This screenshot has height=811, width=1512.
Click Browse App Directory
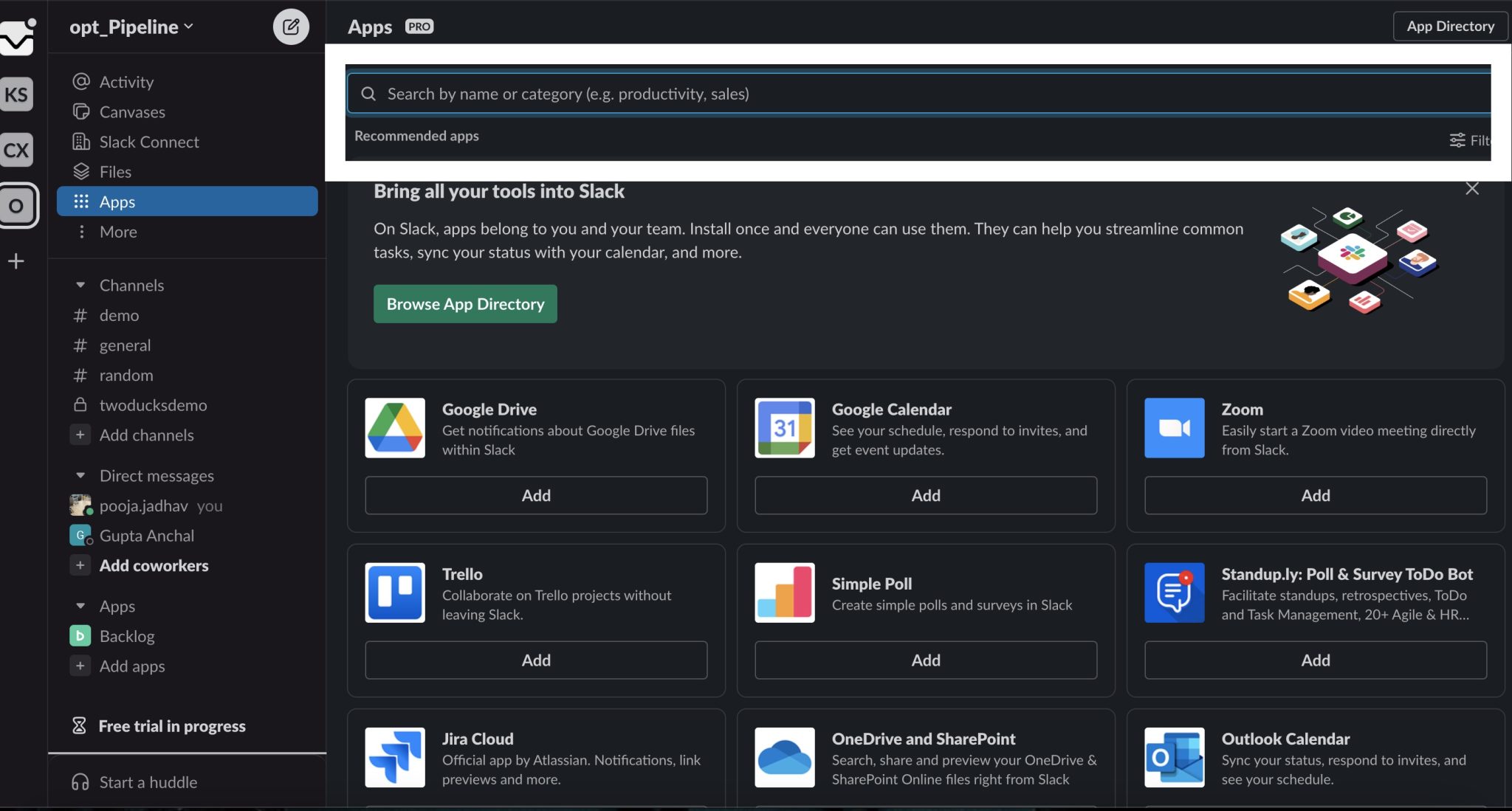464,303
